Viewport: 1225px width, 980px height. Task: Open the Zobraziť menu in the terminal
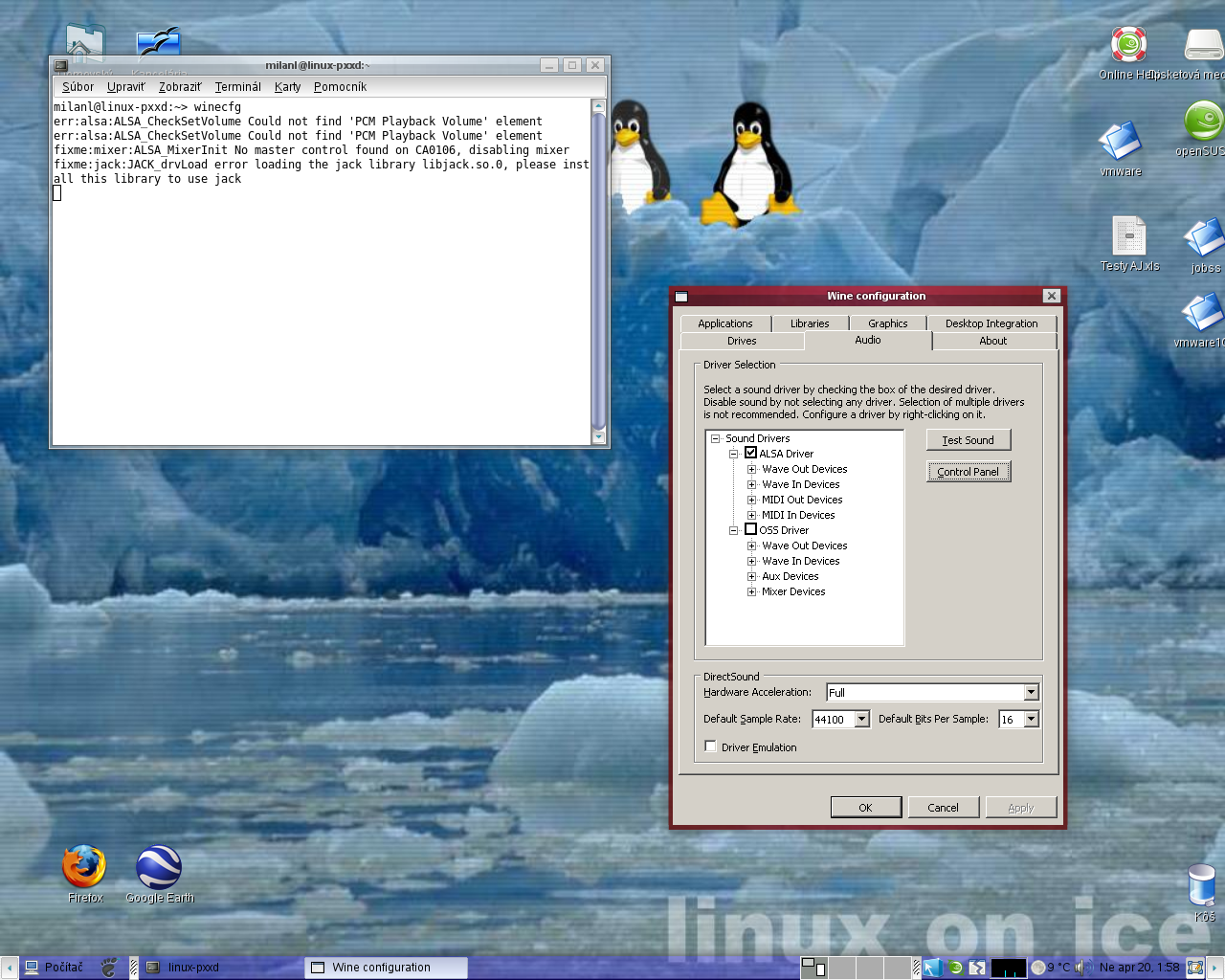(x=180, y=87)
